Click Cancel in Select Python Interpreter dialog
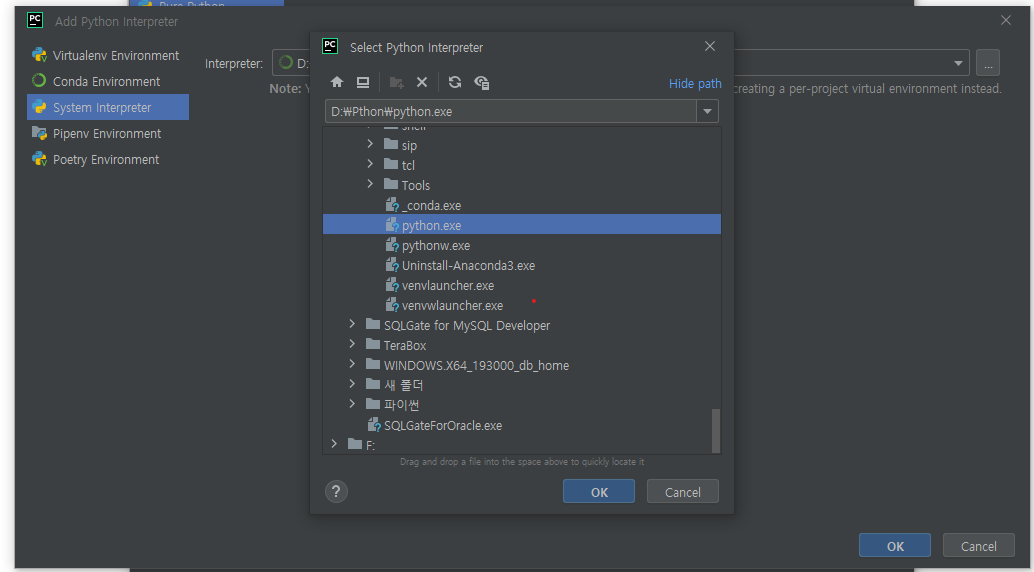Viewport: 1034px width, 572px height. click(683, 492)
